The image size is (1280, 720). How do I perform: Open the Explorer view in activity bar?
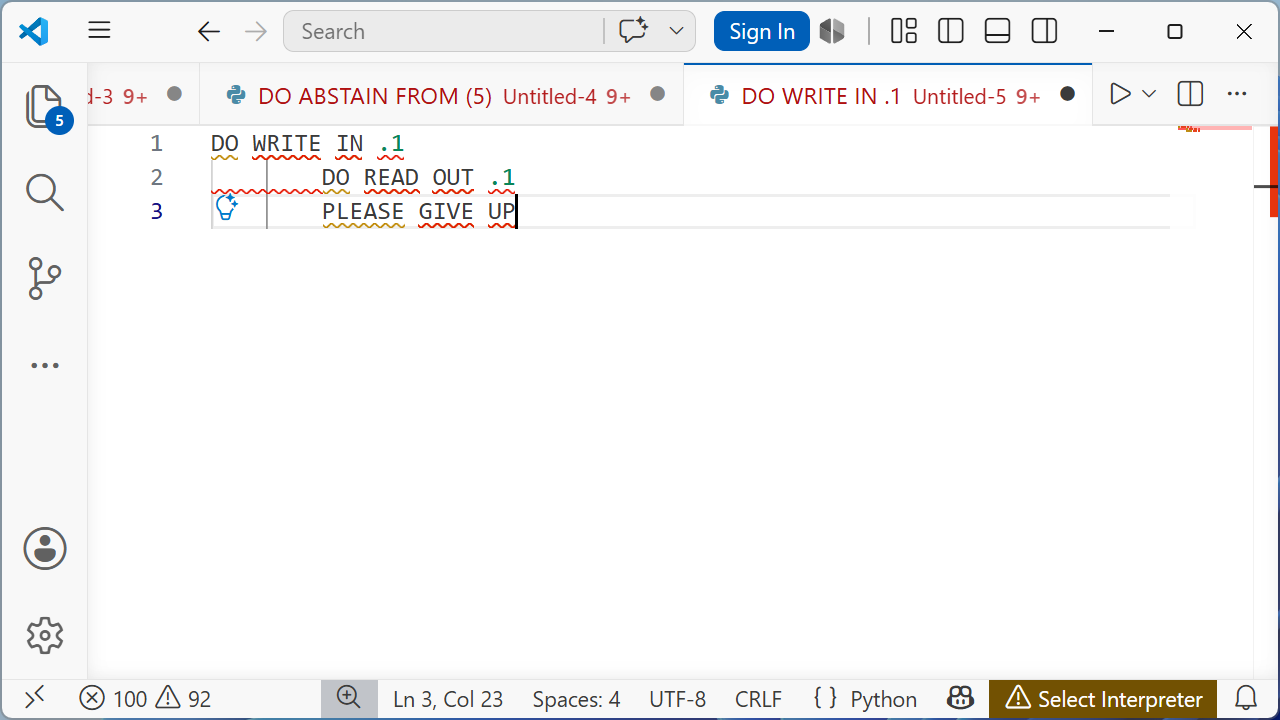coord(45,106)
